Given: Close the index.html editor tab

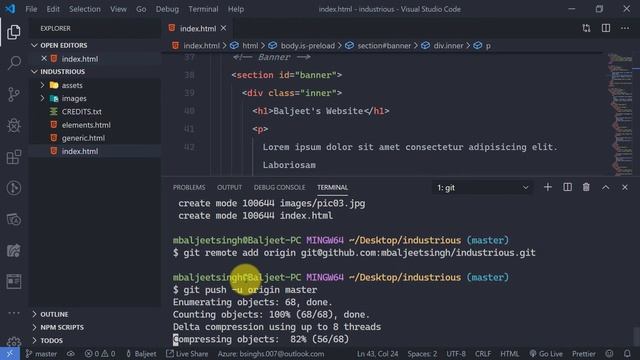Looking at the screenshot, I should pyautogui.click(x=223, y=28).
